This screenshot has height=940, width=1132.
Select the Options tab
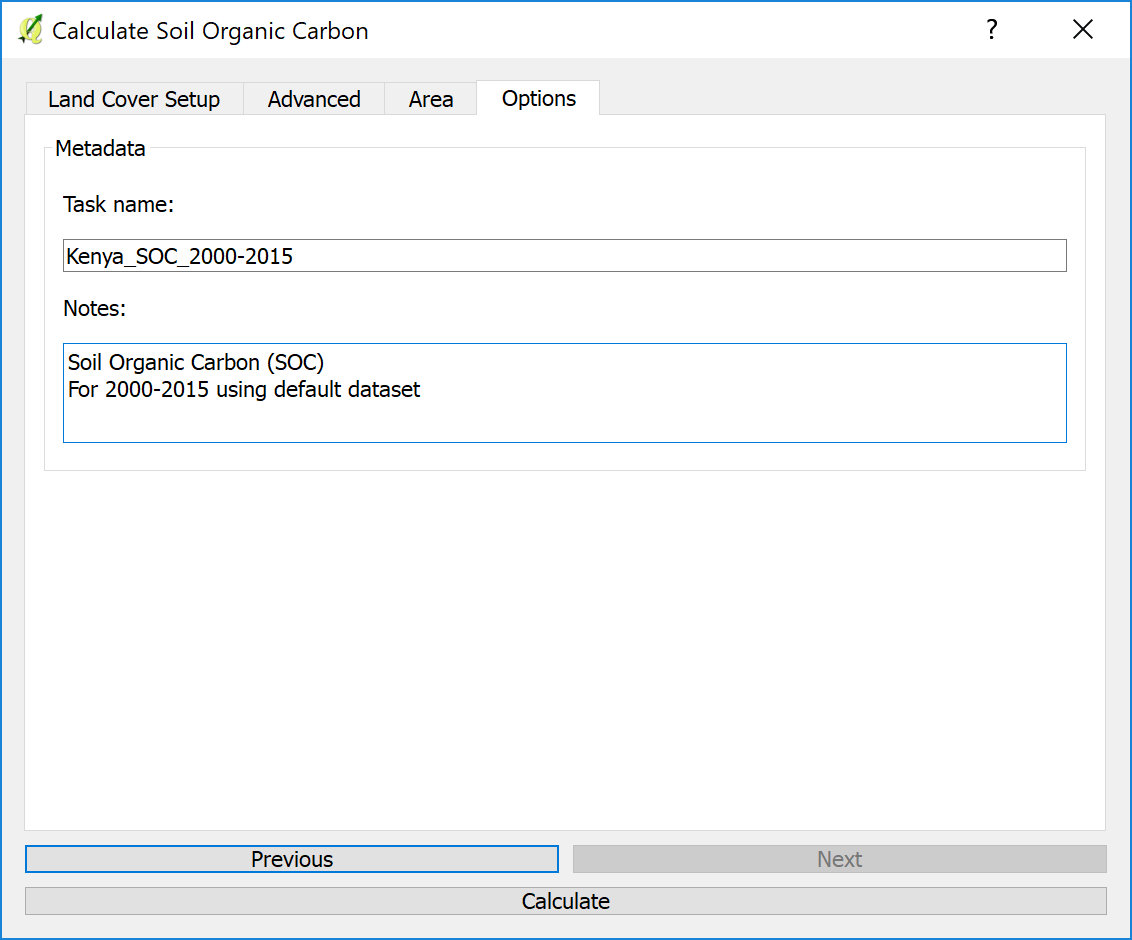pos(539,98)
